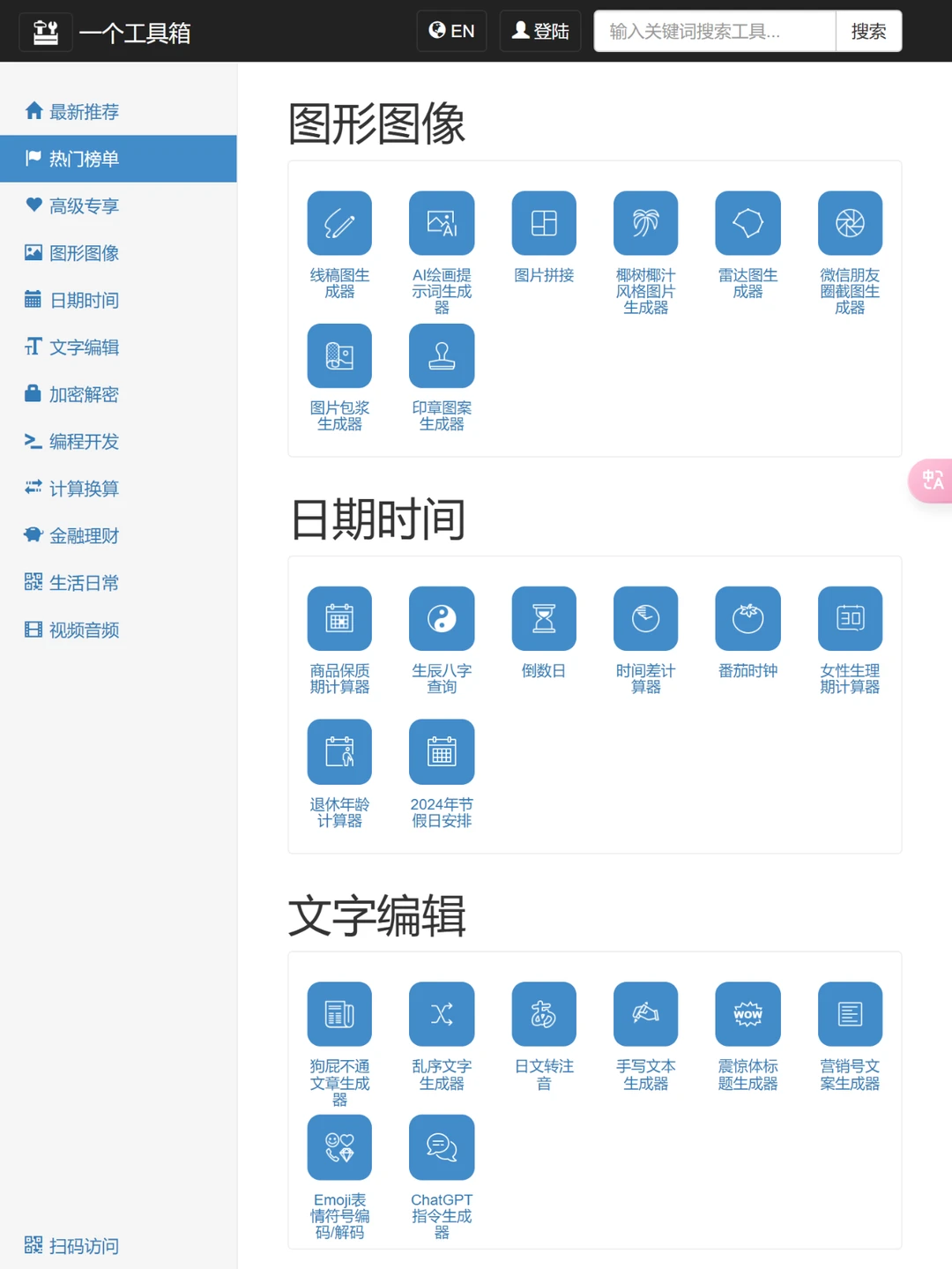Open the 雷达图生成器
This screenshot has width=952, height=1269.
tap(747, 222)
